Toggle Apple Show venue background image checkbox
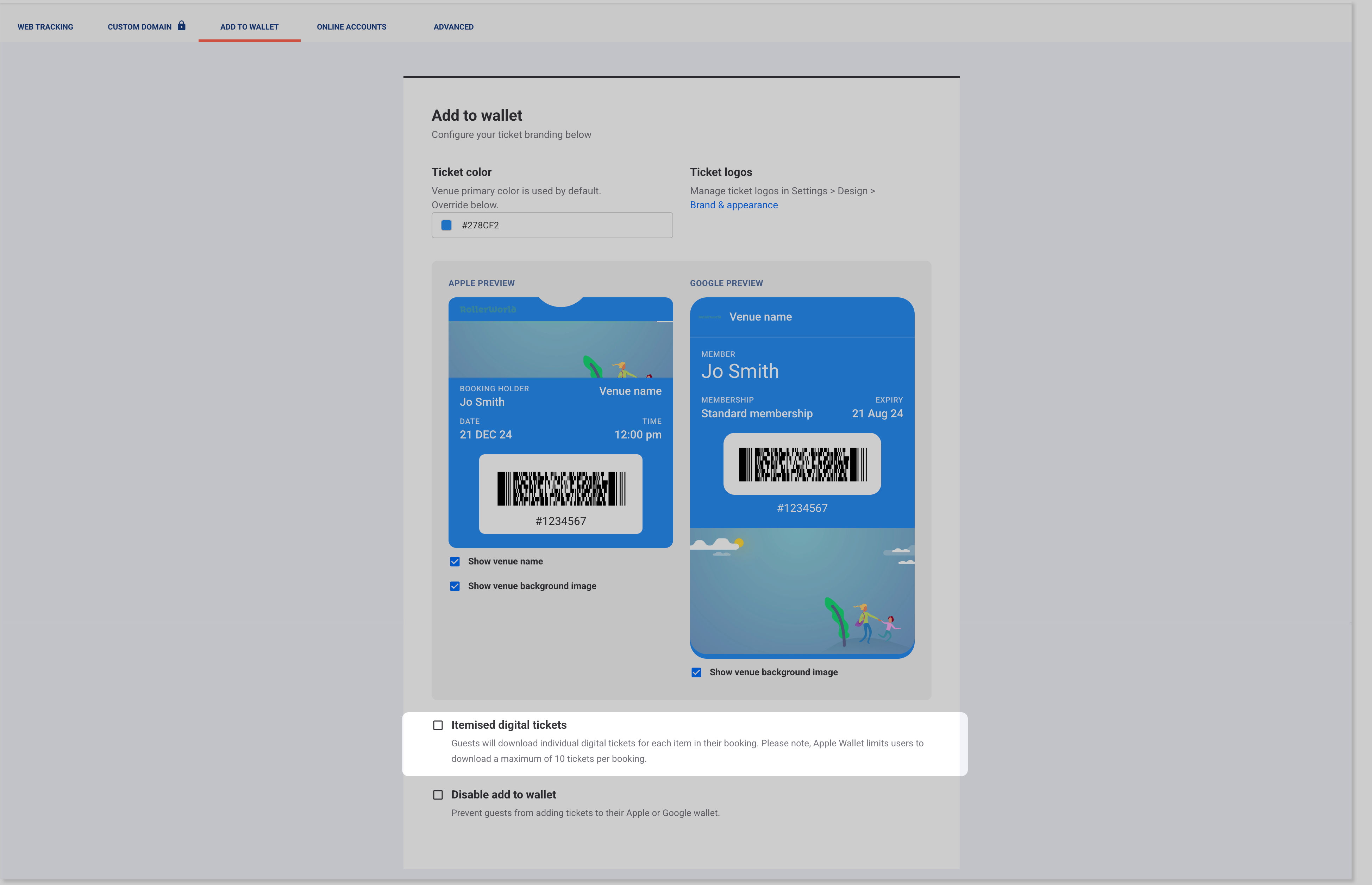Screen dimensions: 1372x885 click(x=455, y=586)
